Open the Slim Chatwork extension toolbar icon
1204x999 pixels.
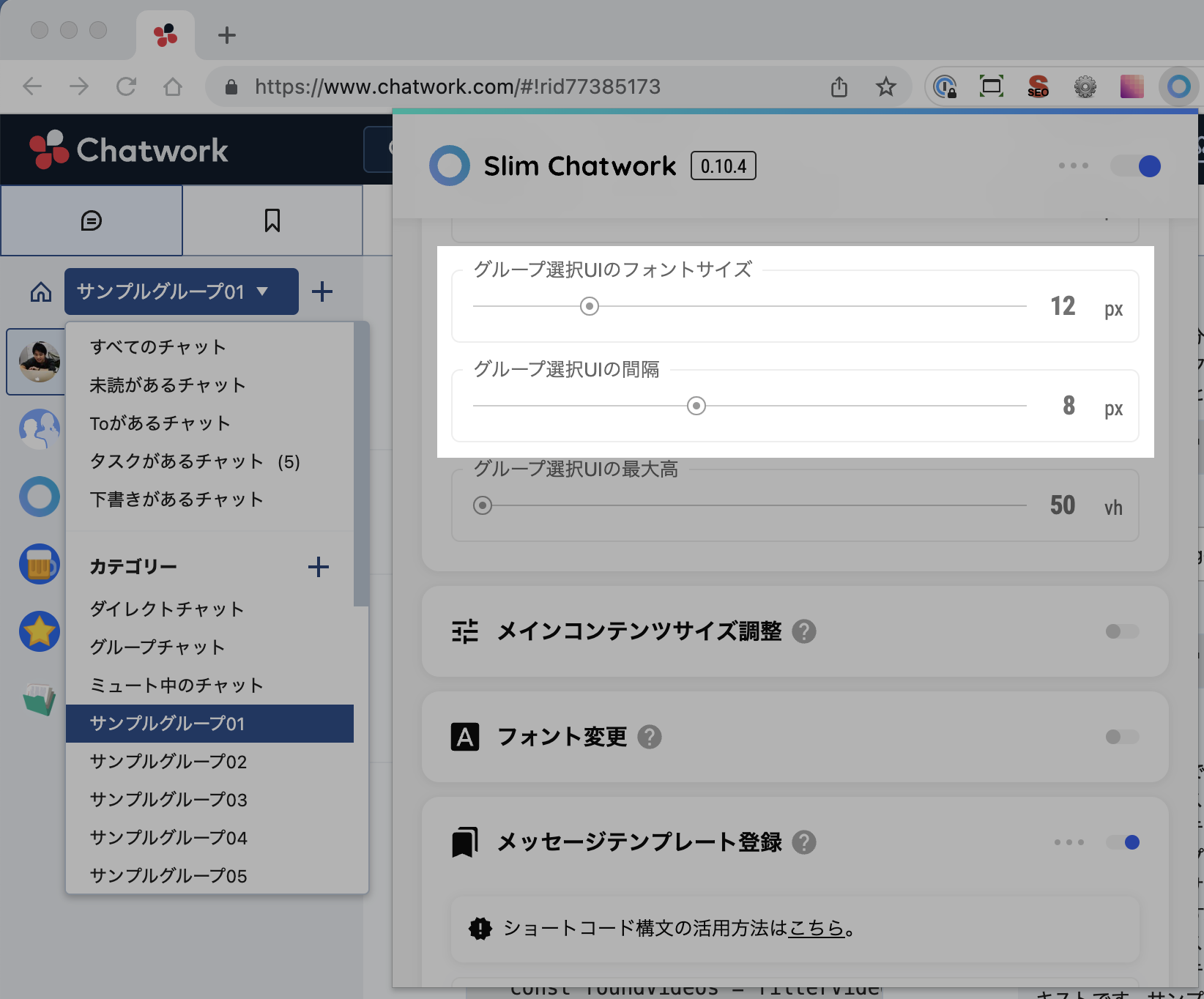(x=1179, y=86)
